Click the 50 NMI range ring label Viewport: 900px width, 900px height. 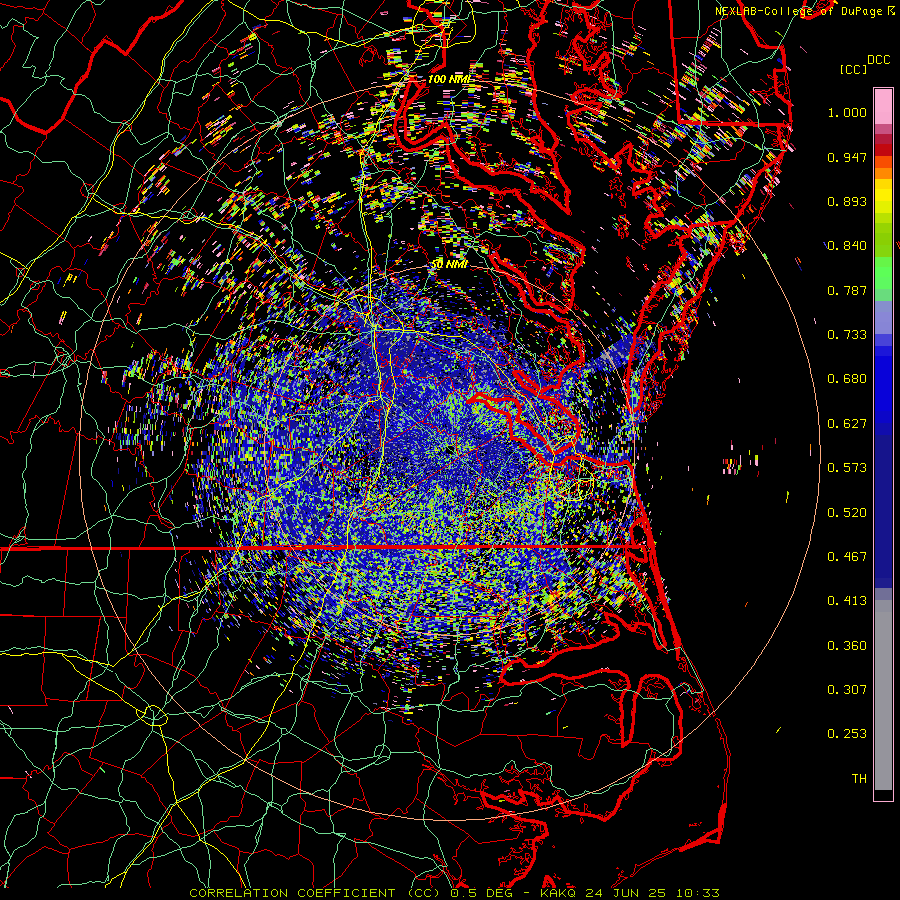tap(449, 265)
